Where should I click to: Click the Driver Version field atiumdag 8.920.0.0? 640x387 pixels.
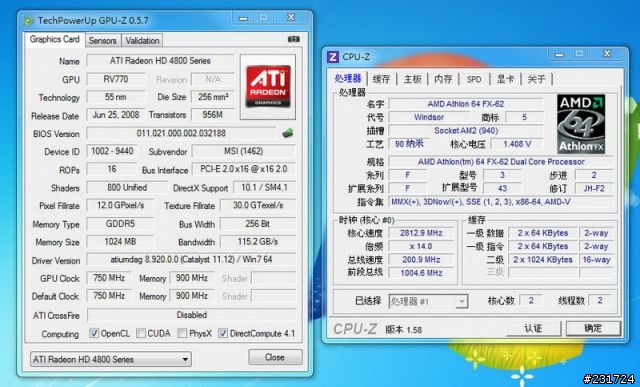click(x=191, y=260)
